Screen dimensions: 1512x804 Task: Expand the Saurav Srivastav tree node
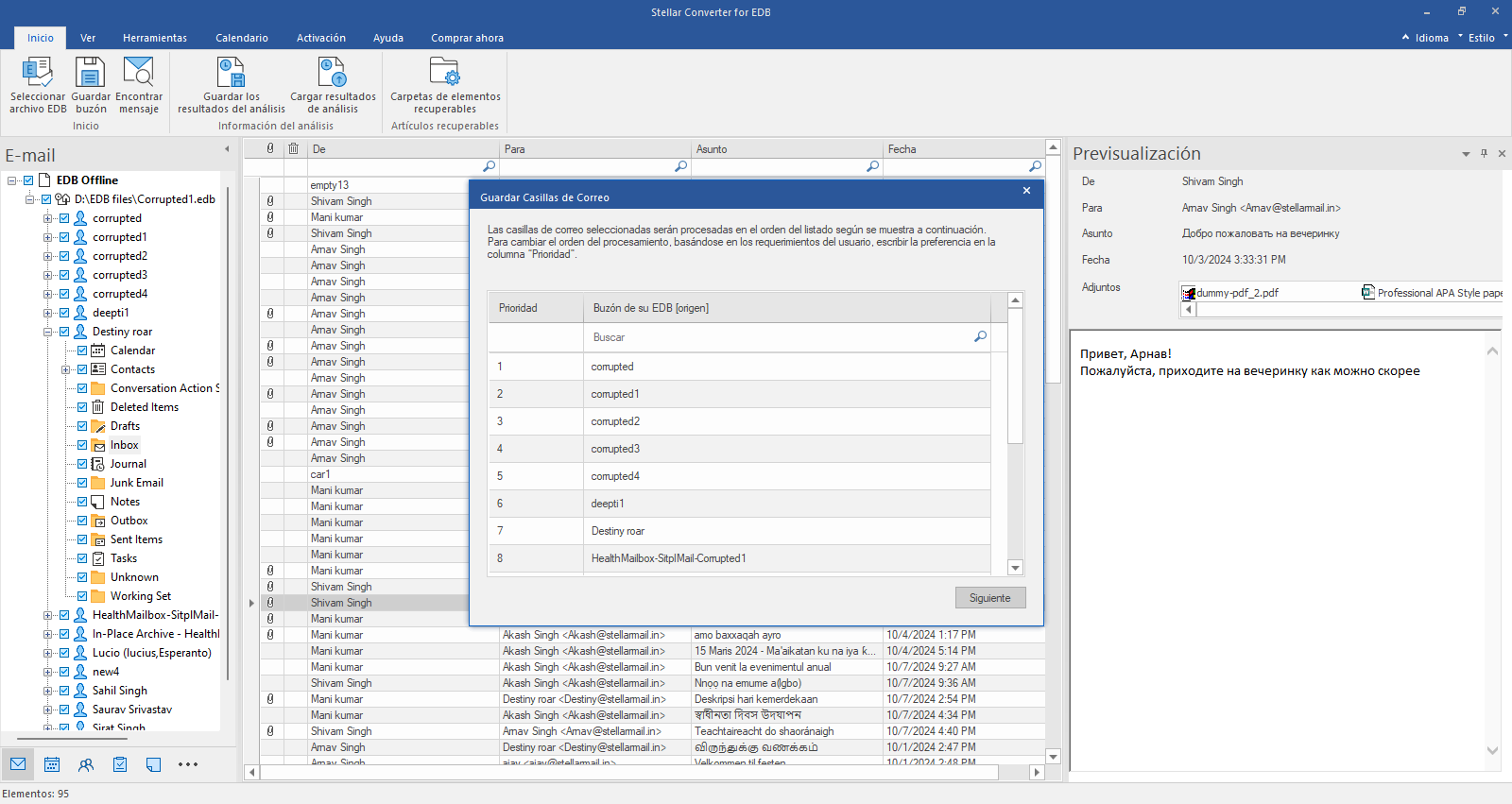pyautogui.click(x=47, y=710)
